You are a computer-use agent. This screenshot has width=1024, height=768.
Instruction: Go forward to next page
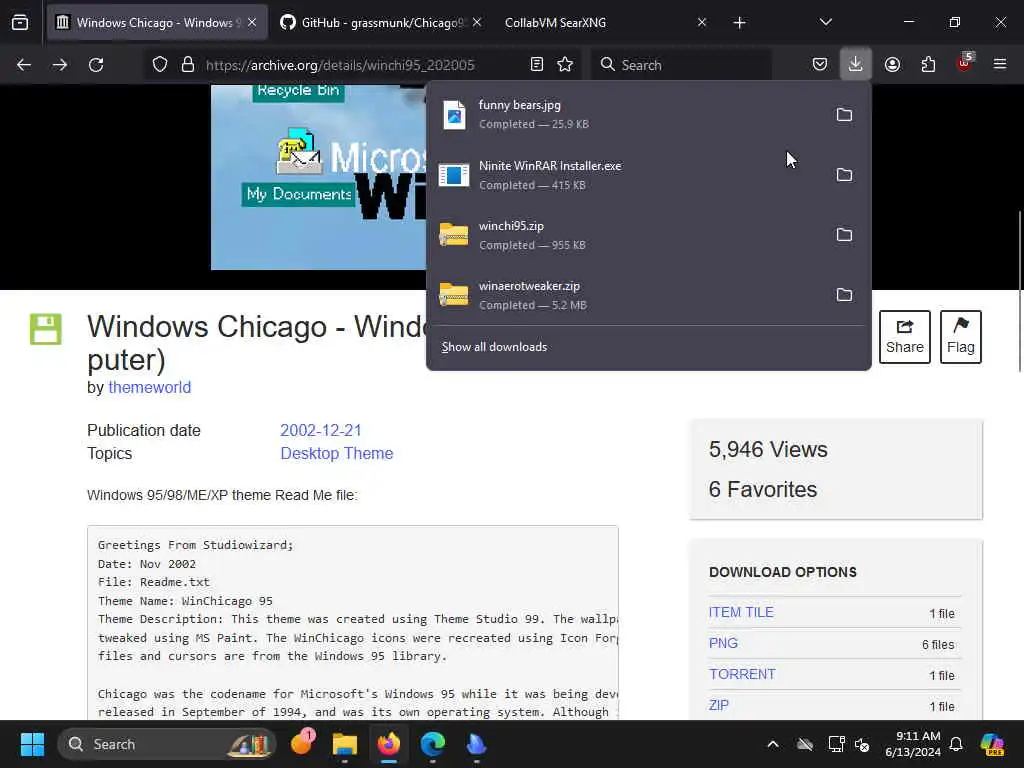click(x=59, y=65)
